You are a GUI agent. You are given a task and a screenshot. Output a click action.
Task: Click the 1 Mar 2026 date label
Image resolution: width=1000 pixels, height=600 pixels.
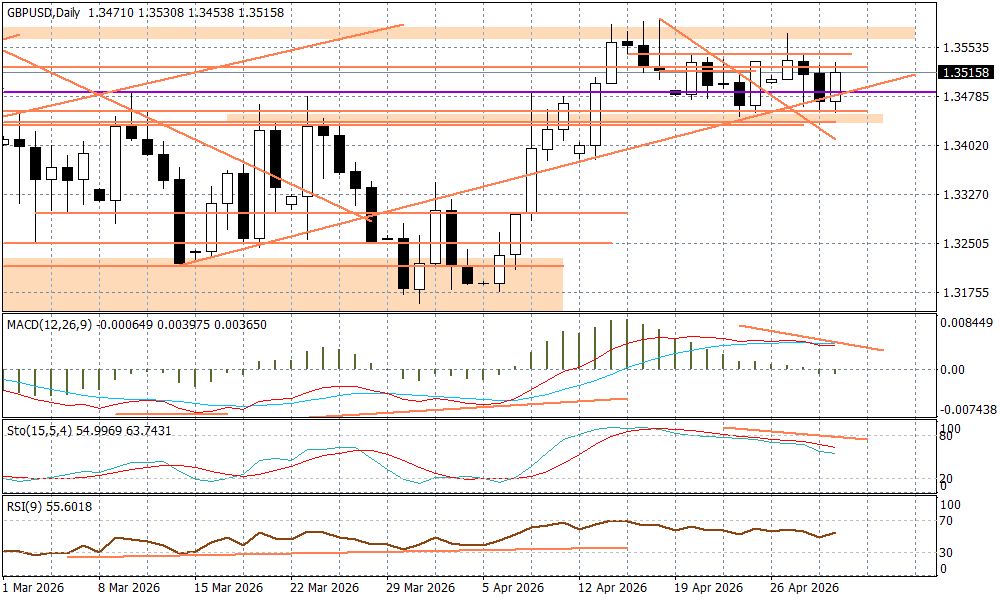point(32,587)
